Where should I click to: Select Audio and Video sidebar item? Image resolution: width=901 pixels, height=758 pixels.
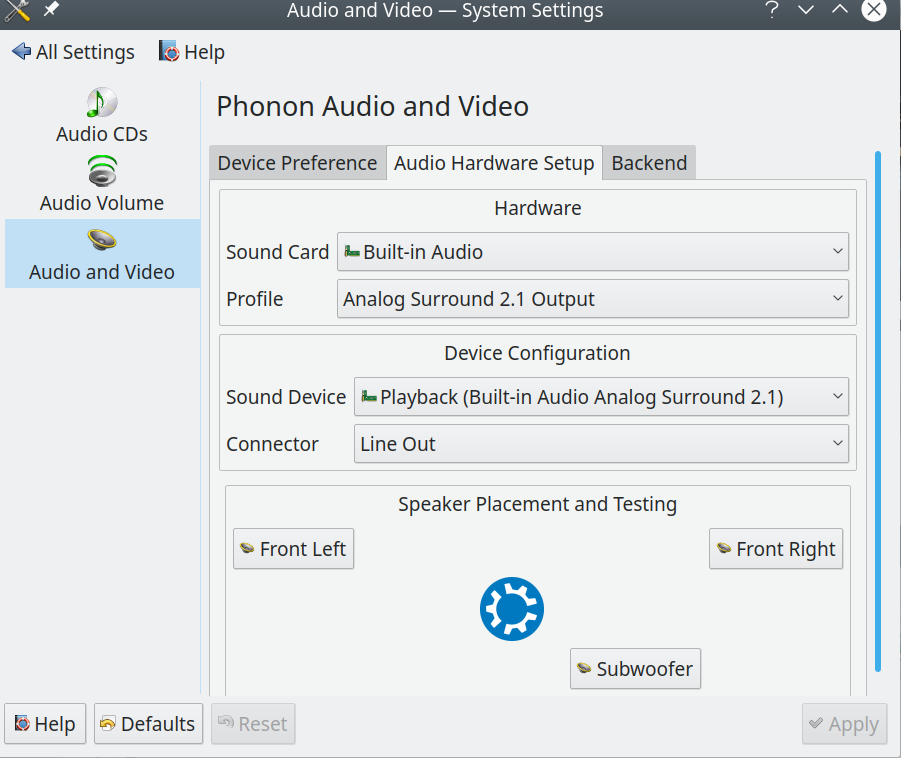click(x=102, y=254)
